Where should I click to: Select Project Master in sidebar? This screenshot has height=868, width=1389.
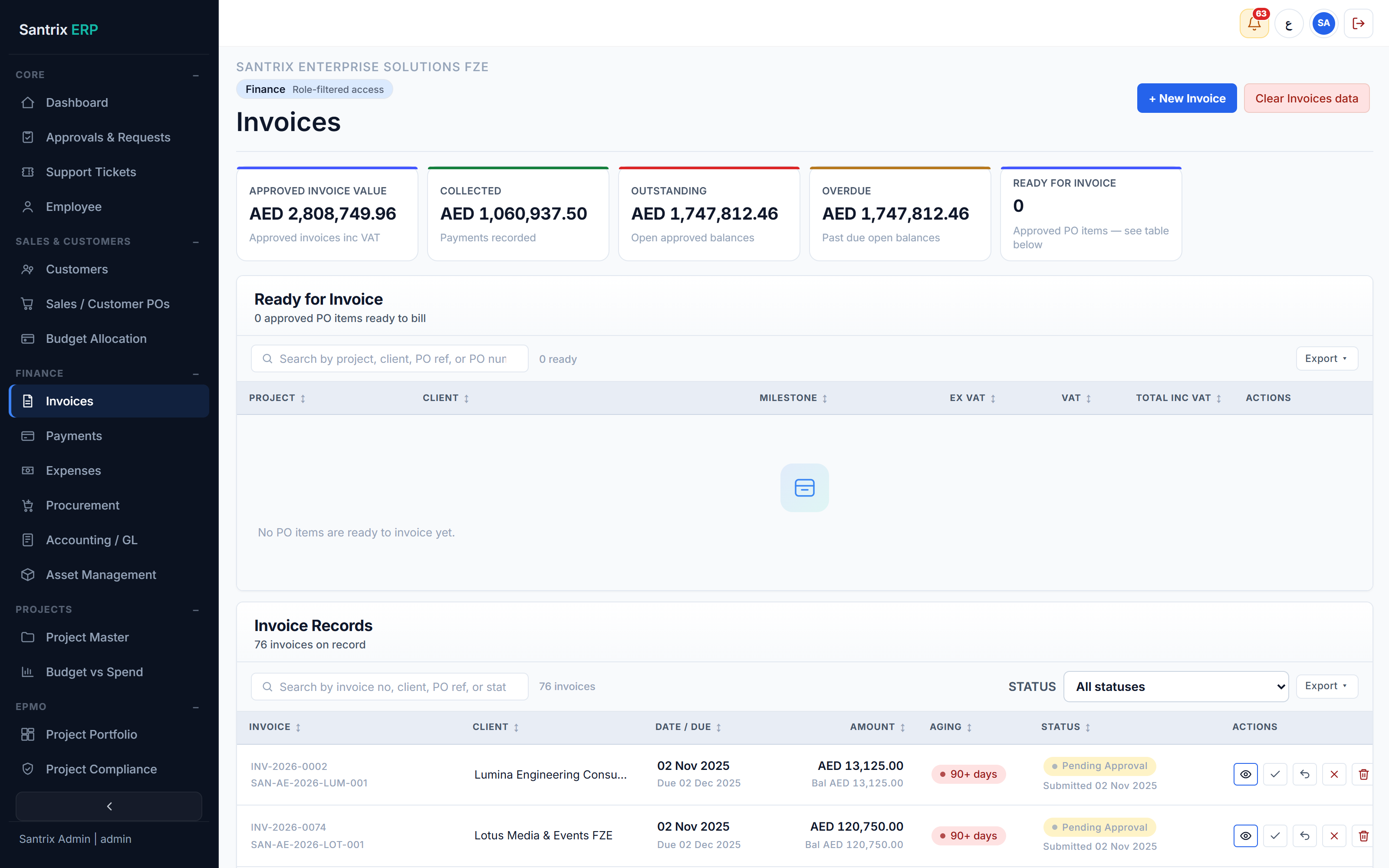(x=109, y=637)
